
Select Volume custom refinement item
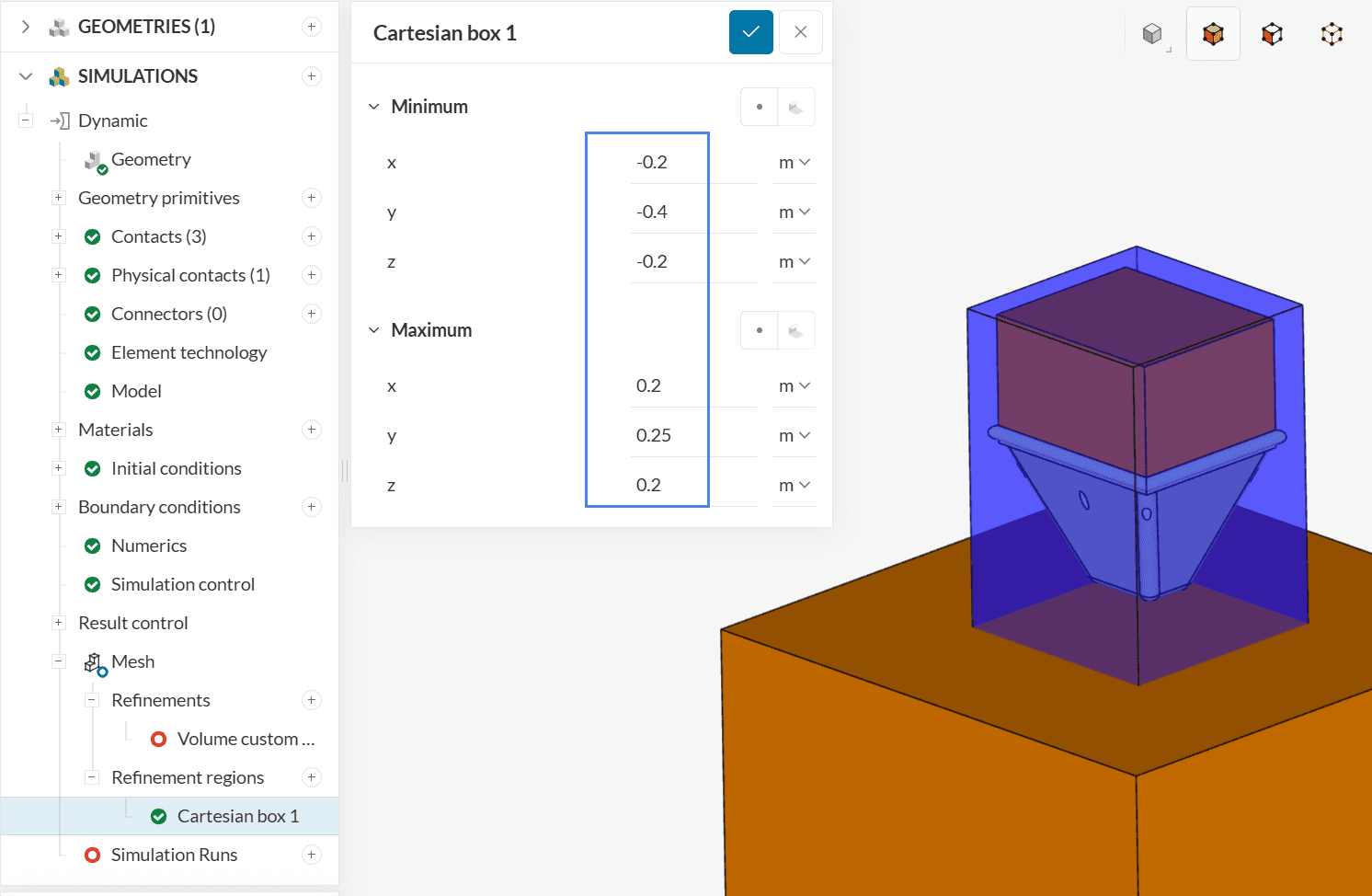[x=245, y=739]
